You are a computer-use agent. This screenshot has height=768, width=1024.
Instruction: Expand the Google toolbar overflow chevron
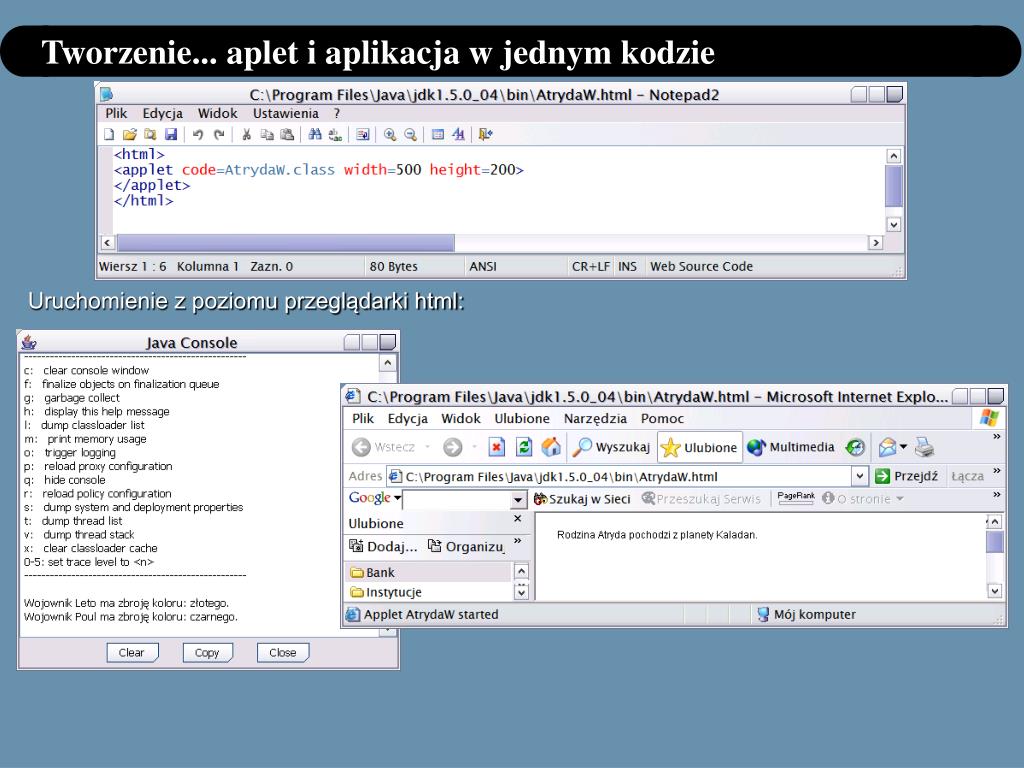pyautogui.click(x=997, y=495)
